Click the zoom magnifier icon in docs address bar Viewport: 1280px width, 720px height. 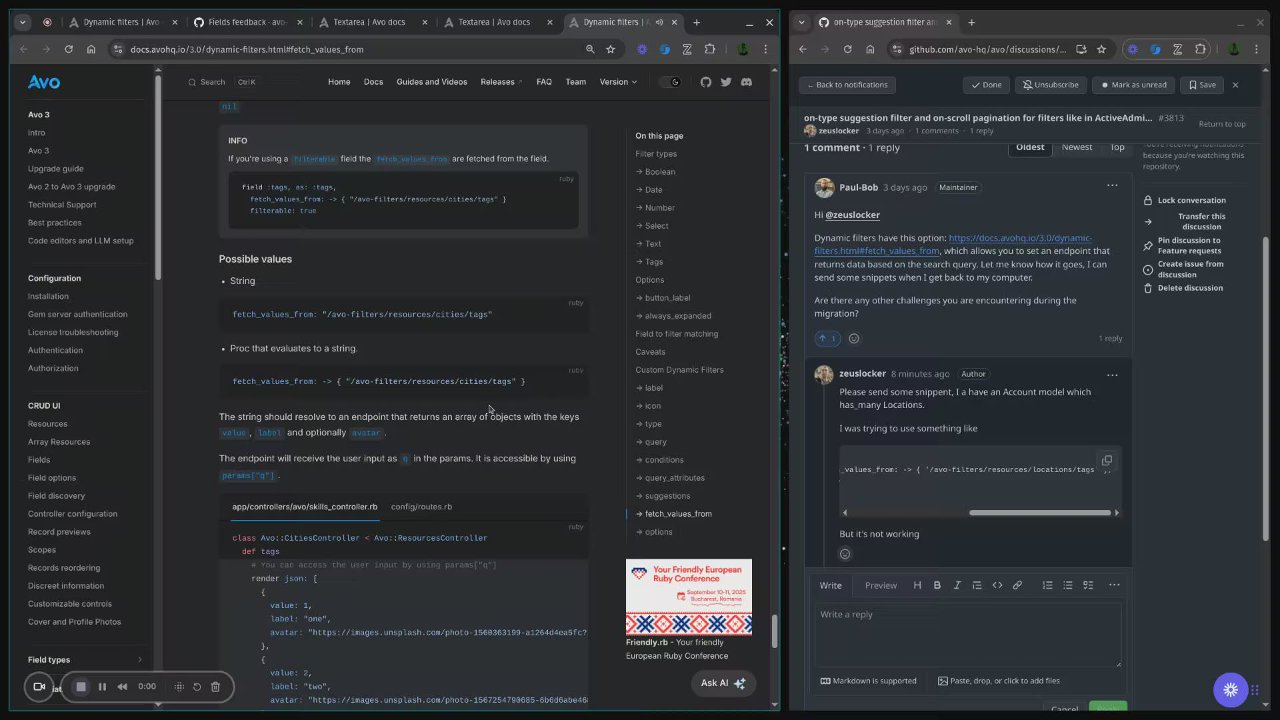click(x=590, y=49)
